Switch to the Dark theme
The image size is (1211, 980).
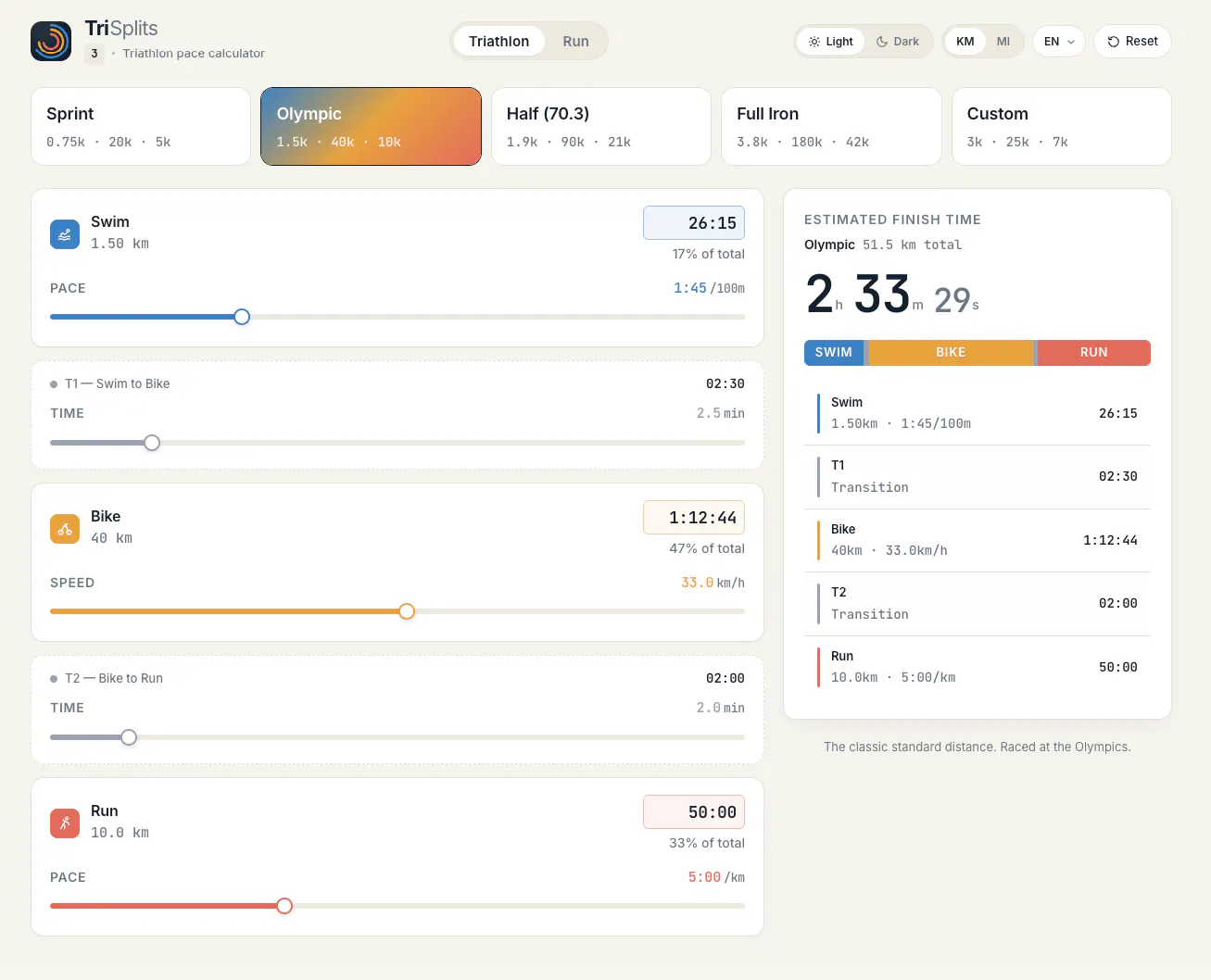(x=898, y=42)
